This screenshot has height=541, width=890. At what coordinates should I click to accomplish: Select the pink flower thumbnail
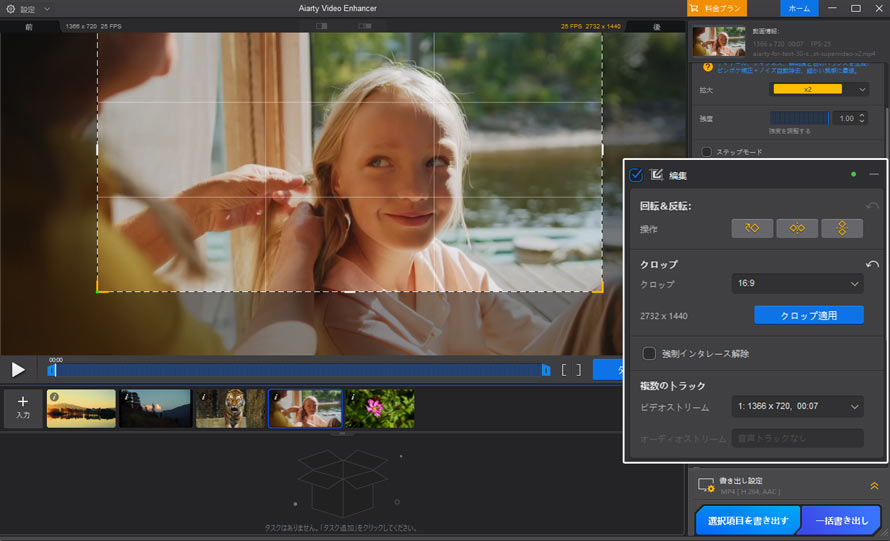pyautogui.click(x=380, y=408)
